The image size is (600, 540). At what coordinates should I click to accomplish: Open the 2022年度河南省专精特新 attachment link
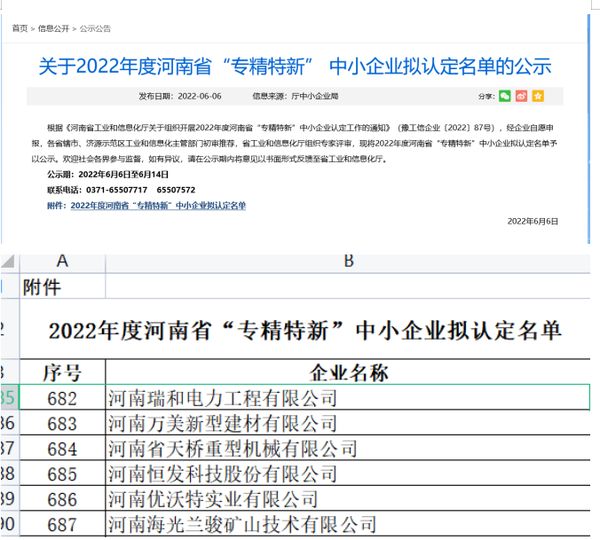pyautogui.click(x=158, y=205)
